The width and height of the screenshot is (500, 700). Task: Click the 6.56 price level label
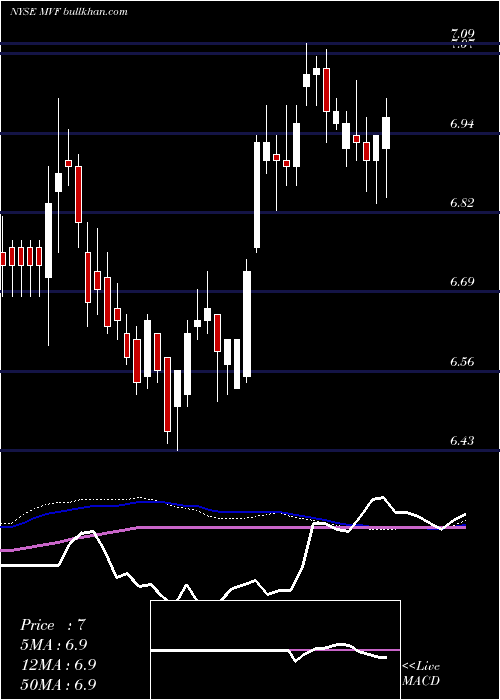[x=462, y=361]
